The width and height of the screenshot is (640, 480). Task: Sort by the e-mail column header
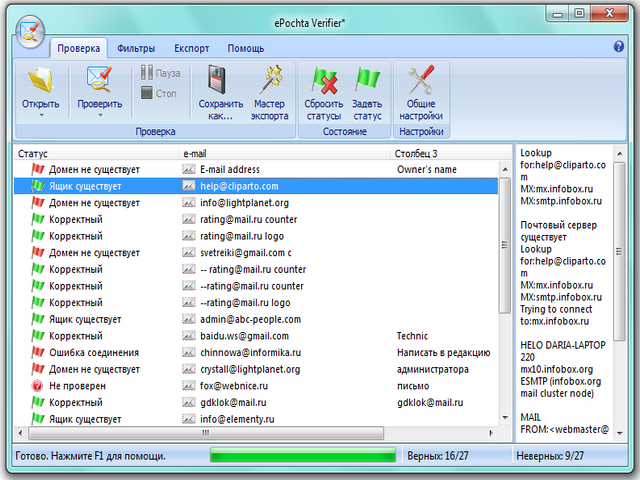[285, 153]
